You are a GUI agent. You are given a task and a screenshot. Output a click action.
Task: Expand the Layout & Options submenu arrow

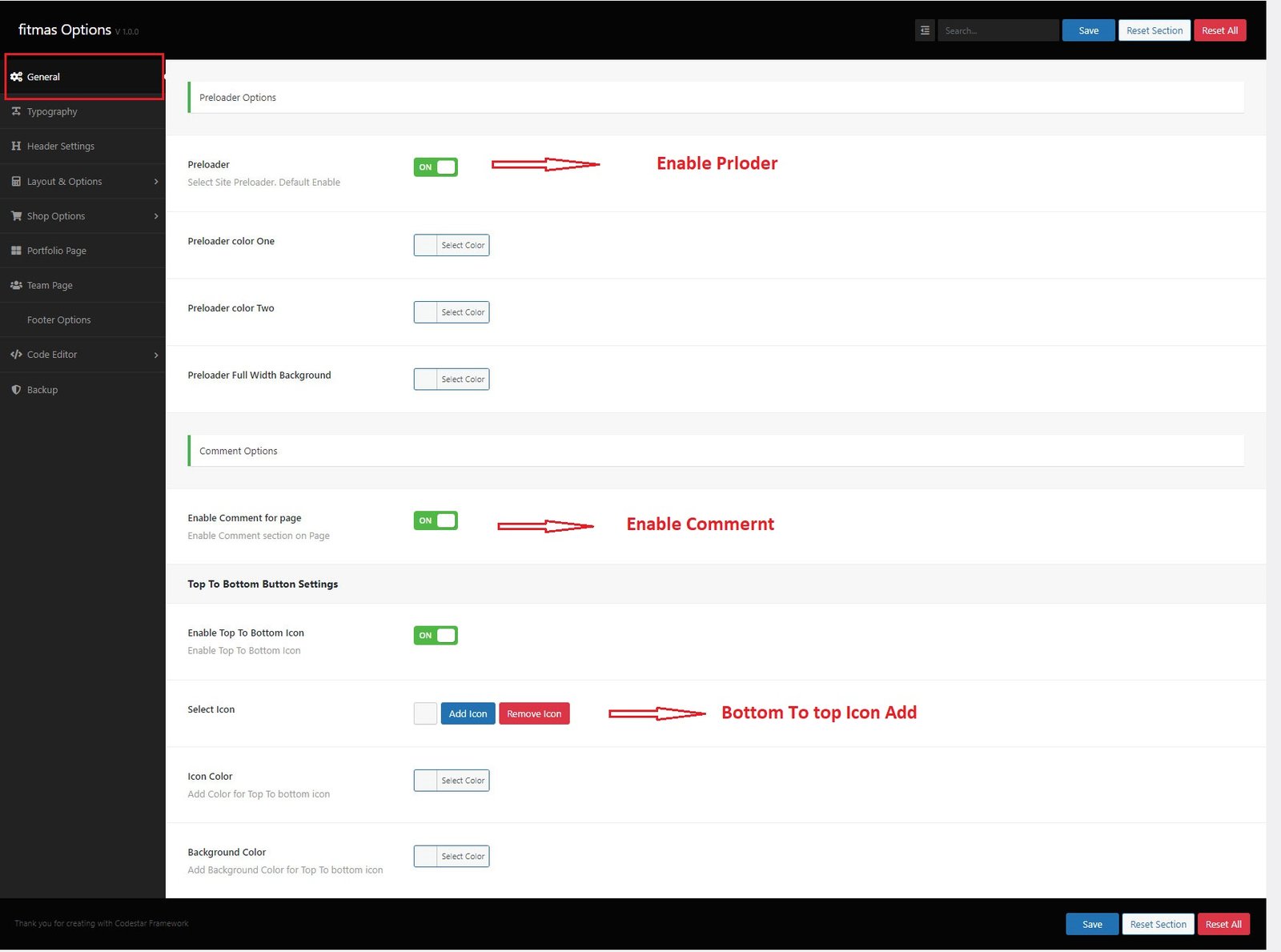click(x=156, y=182)
